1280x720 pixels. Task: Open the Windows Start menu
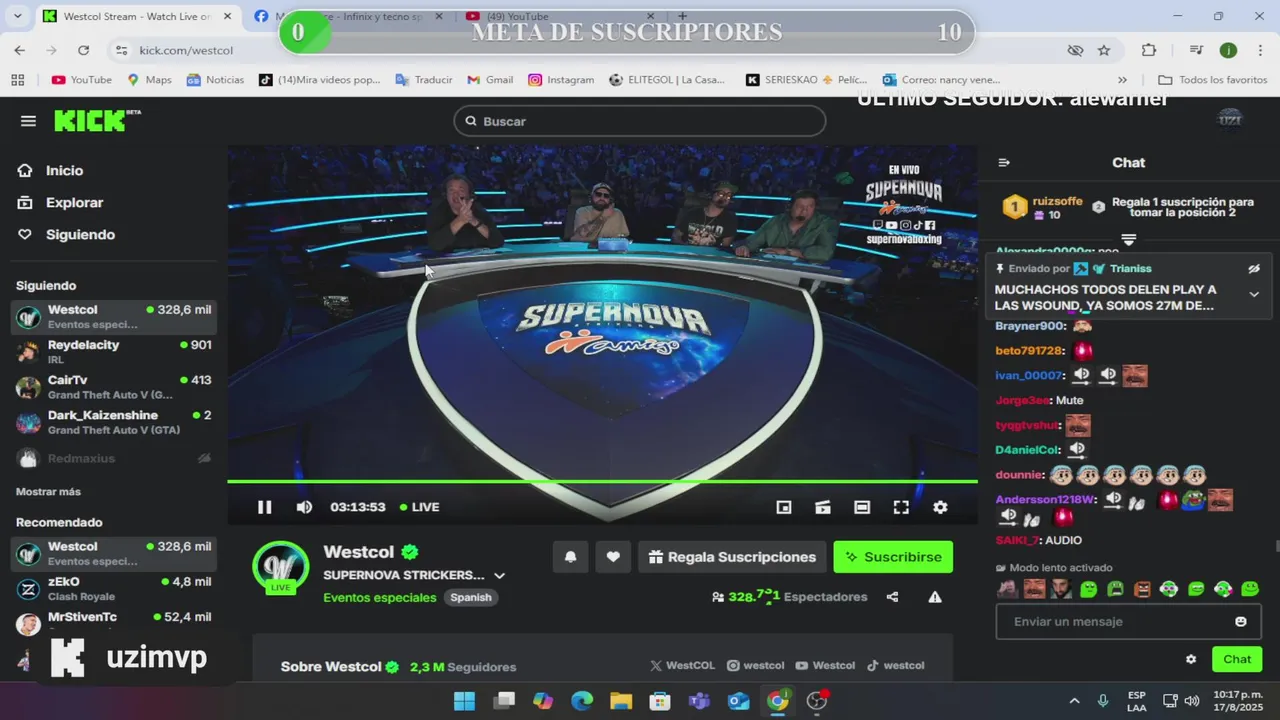pos(465,700)
